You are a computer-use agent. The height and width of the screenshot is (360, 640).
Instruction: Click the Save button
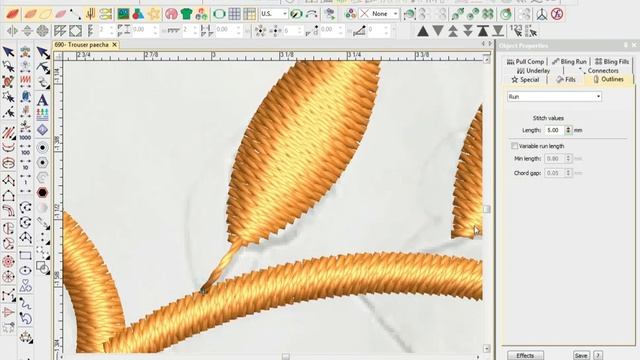581,356
